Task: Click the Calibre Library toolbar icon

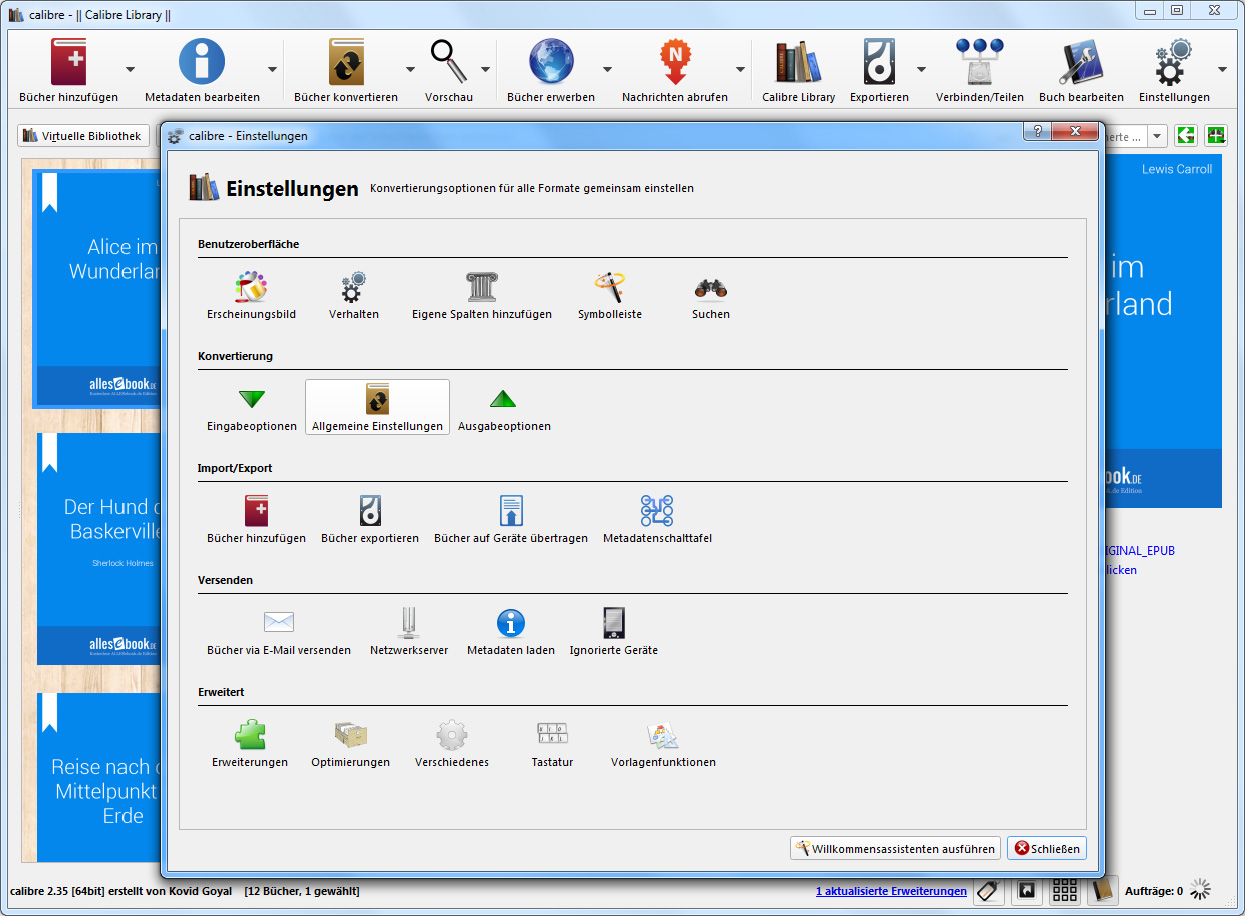Action: pyautogui.click(x=798, y=70)
